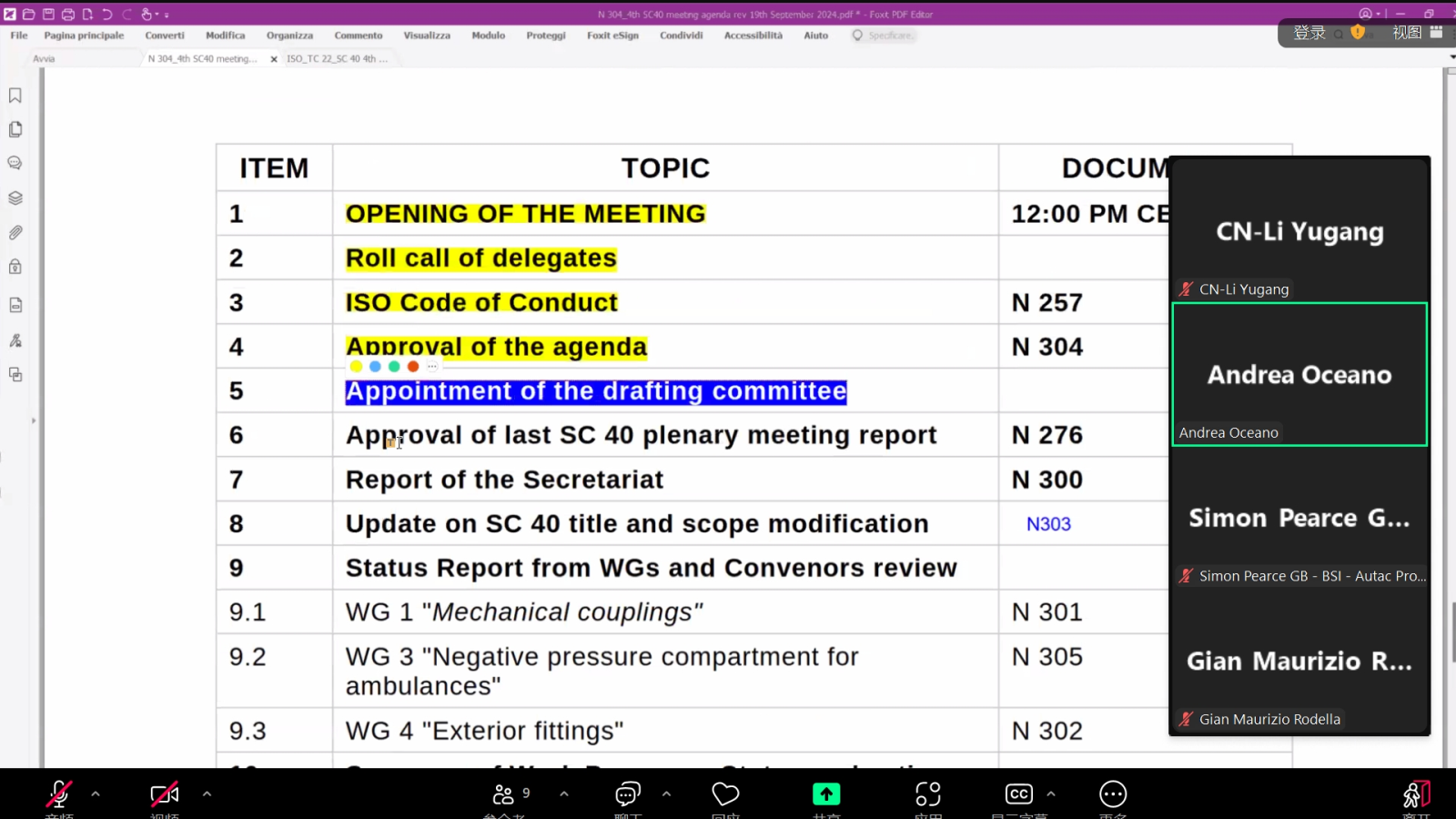Viewport: 1456px width, 819px height.
Task: Expand participants options arrow
Action: [x=564, y=794]
